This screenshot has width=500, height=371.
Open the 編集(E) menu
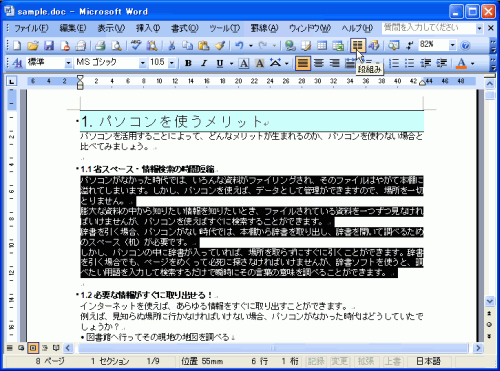tap(73, 28)
